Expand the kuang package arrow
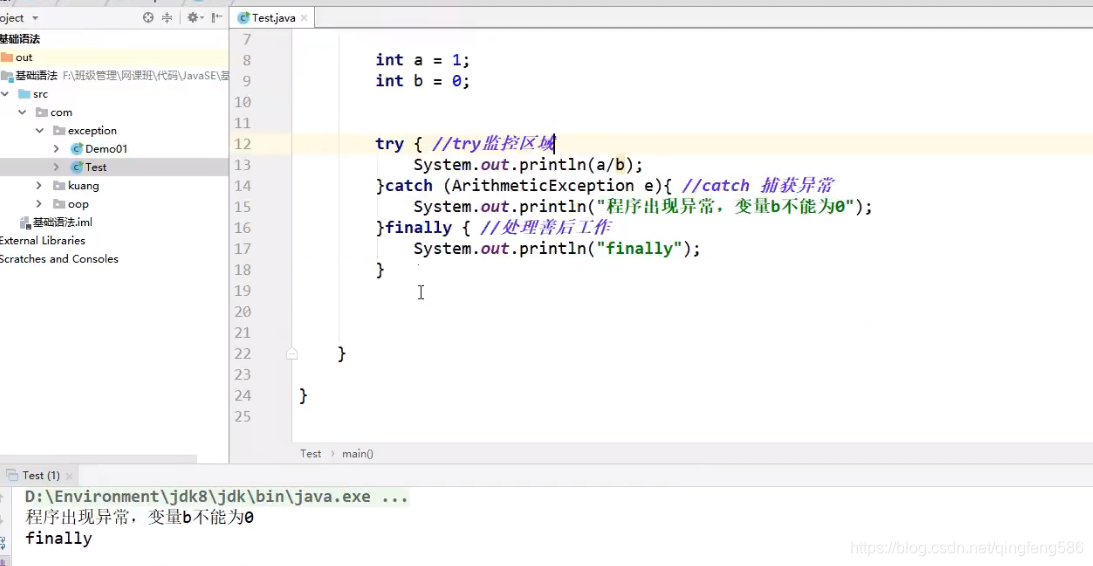This screenshot has width=1093, height=566. pyautogui.click(x=40, y=185)
